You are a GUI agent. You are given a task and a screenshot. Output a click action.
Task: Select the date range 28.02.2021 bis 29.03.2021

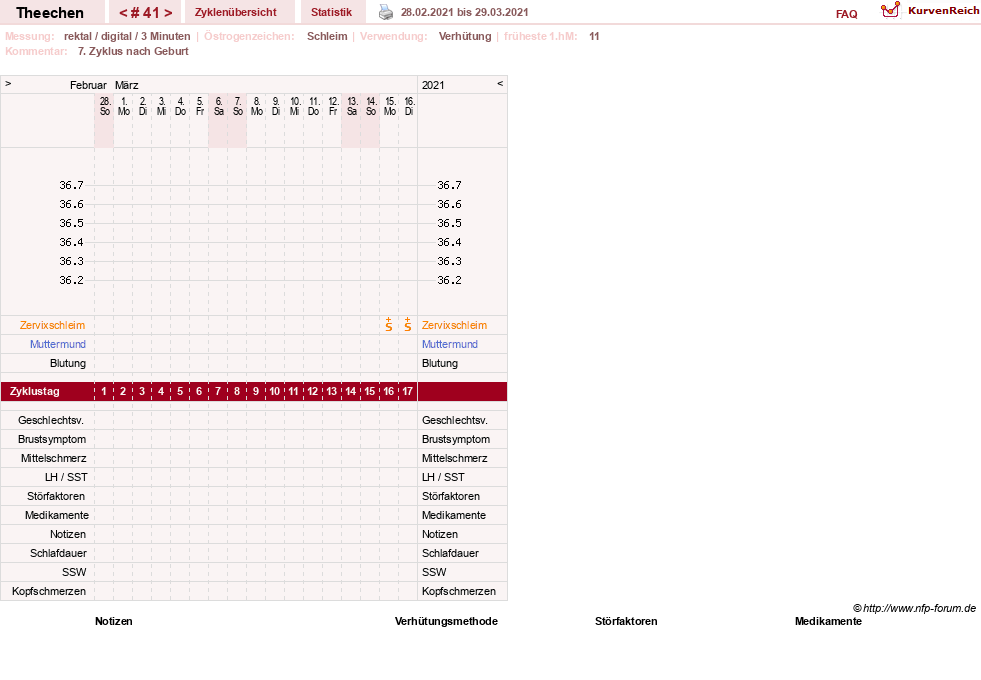pyautogui.click(x=464, y=12)
